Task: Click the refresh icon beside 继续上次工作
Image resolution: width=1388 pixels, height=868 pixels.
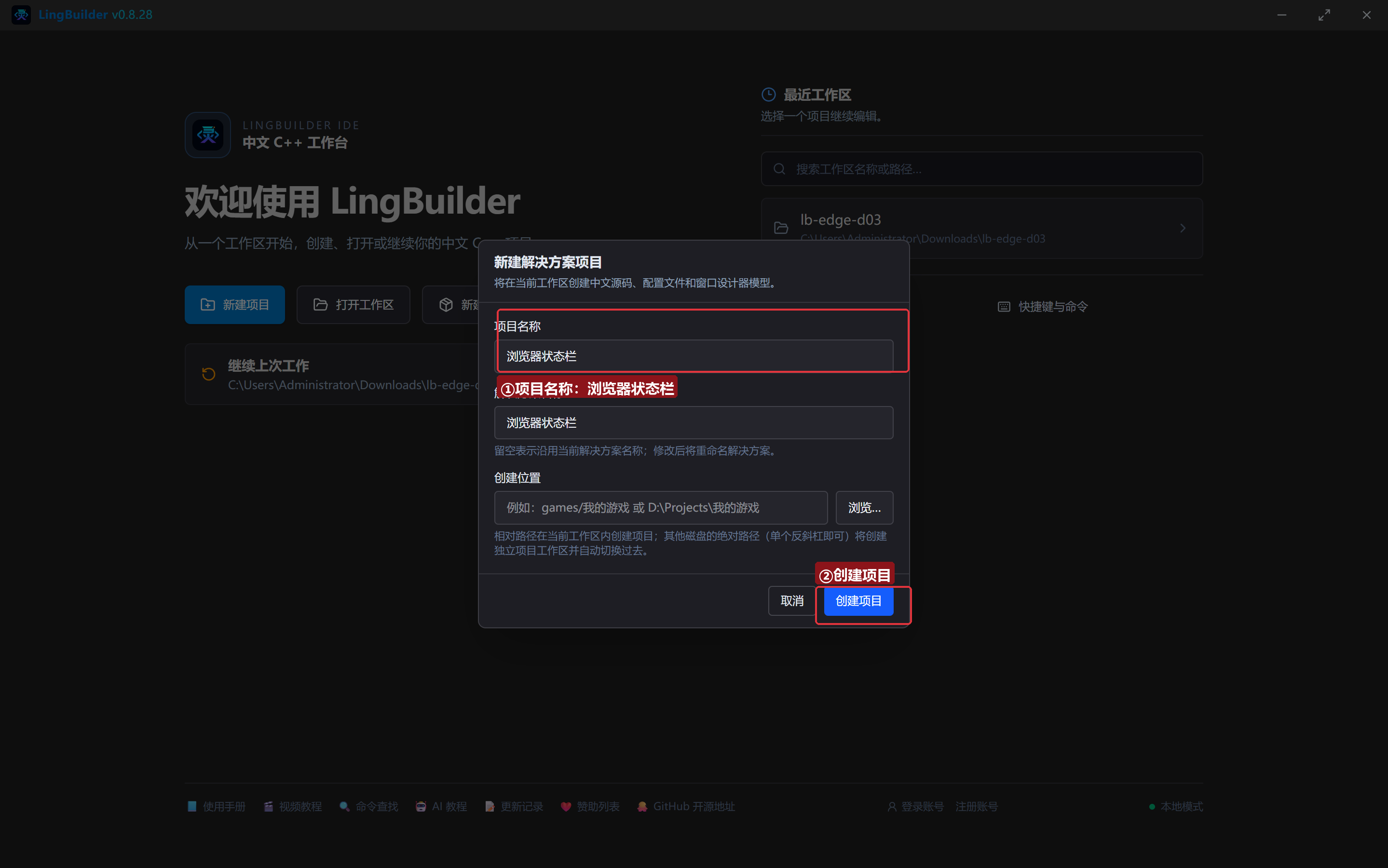Action: coord(208,374)
